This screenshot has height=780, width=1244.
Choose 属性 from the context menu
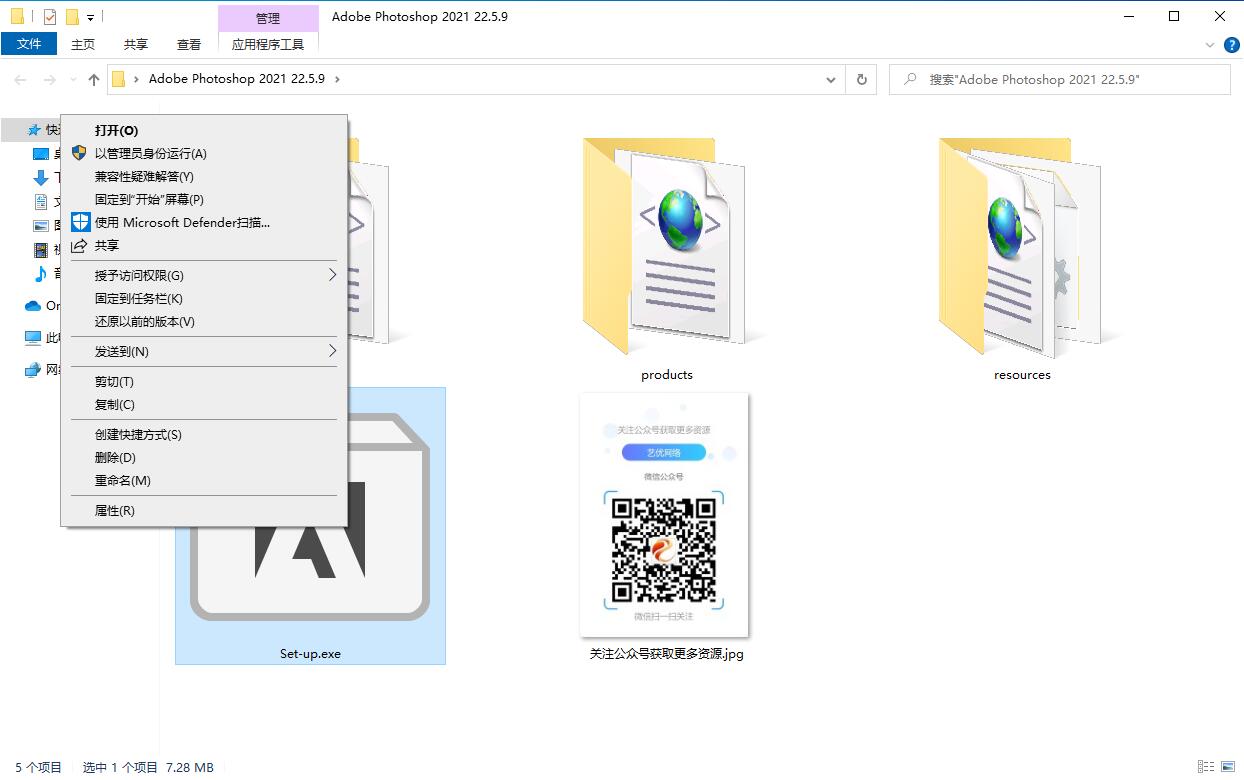coord(116,510)
